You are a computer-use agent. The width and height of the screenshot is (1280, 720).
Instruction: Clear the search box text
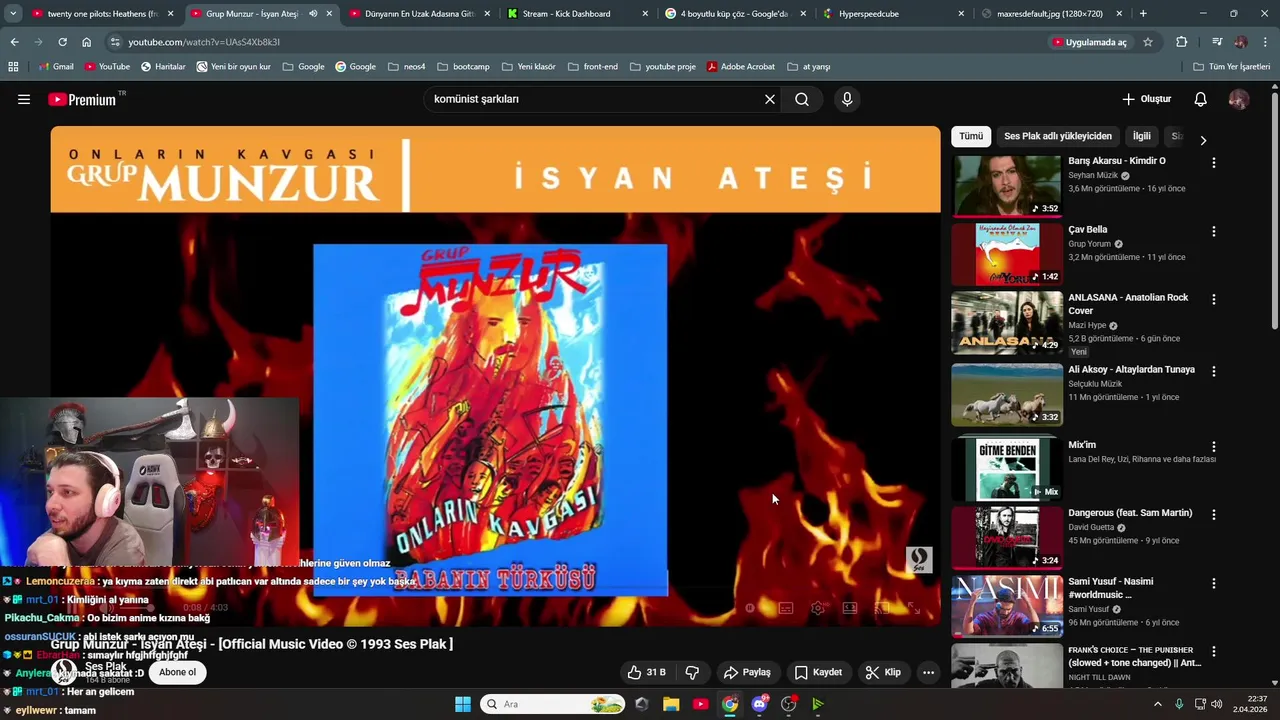[770, 99]
